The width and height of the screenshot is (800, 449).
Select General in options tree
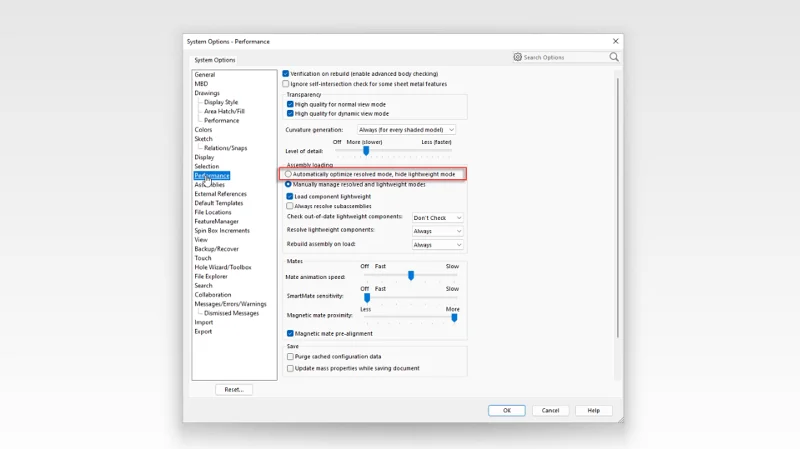pos(205,74)
